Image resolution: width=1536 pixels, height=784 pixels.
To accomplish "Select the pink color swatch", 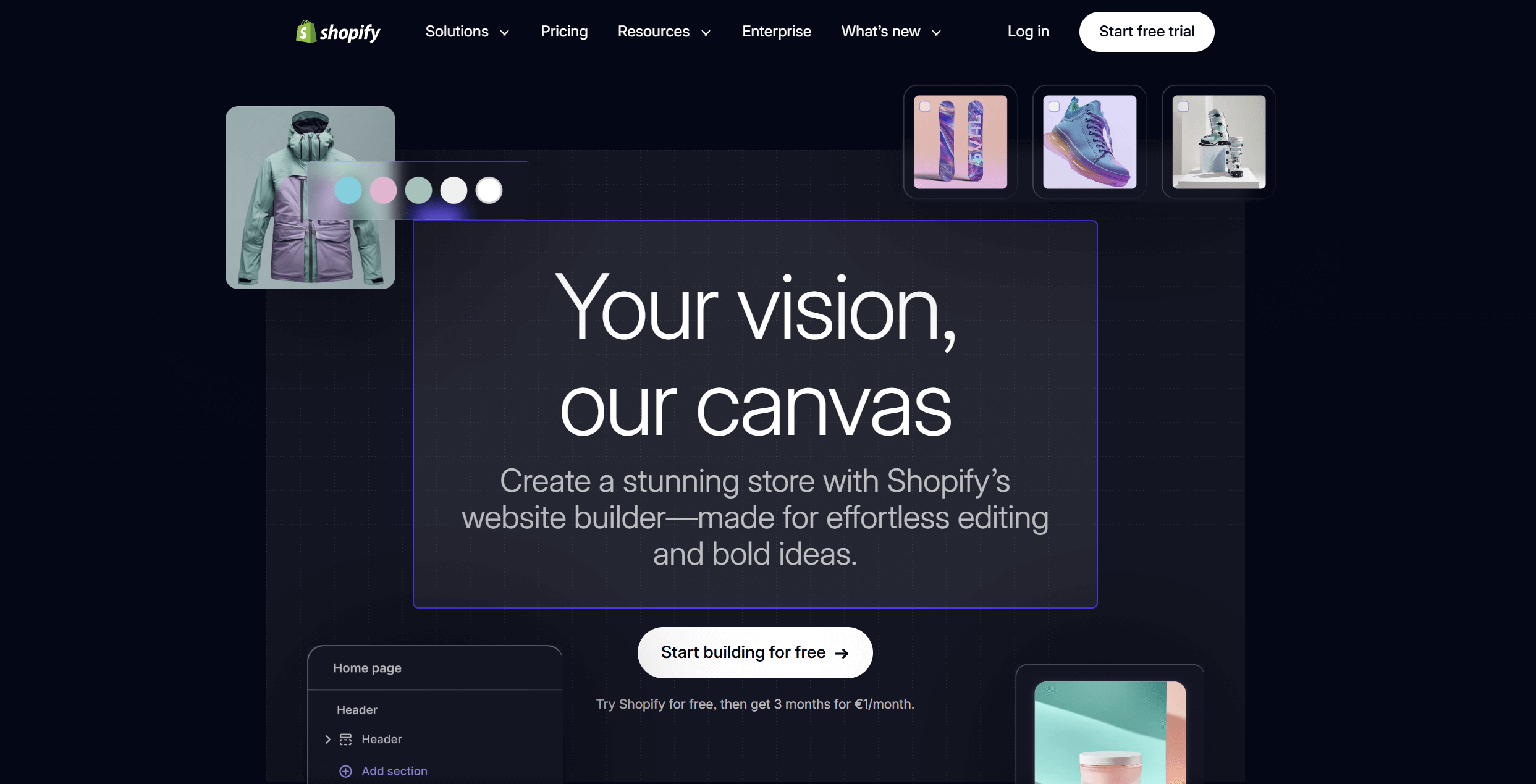I will coord(383,190).
